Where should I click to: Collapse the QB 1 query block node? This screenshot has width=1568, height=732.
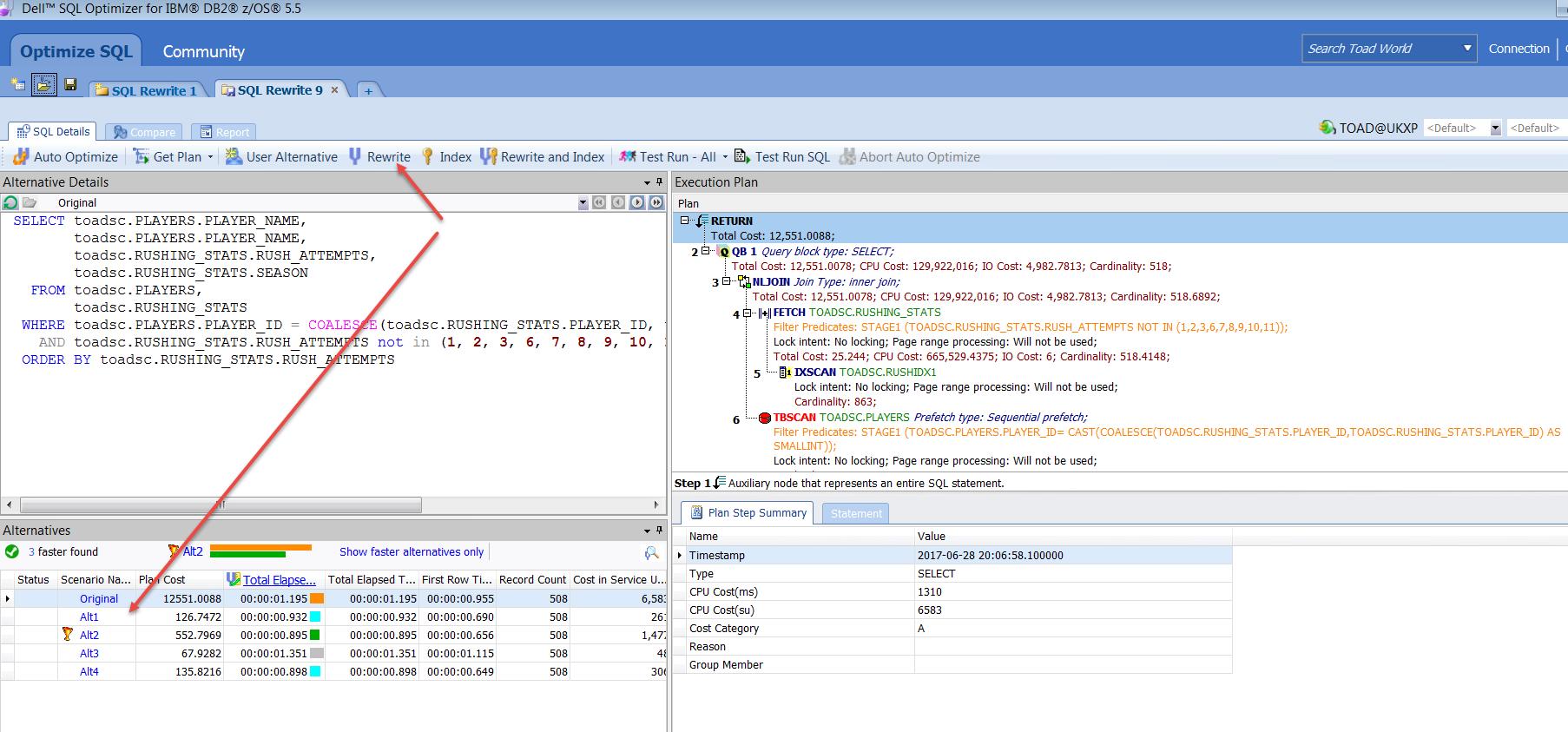706,251
